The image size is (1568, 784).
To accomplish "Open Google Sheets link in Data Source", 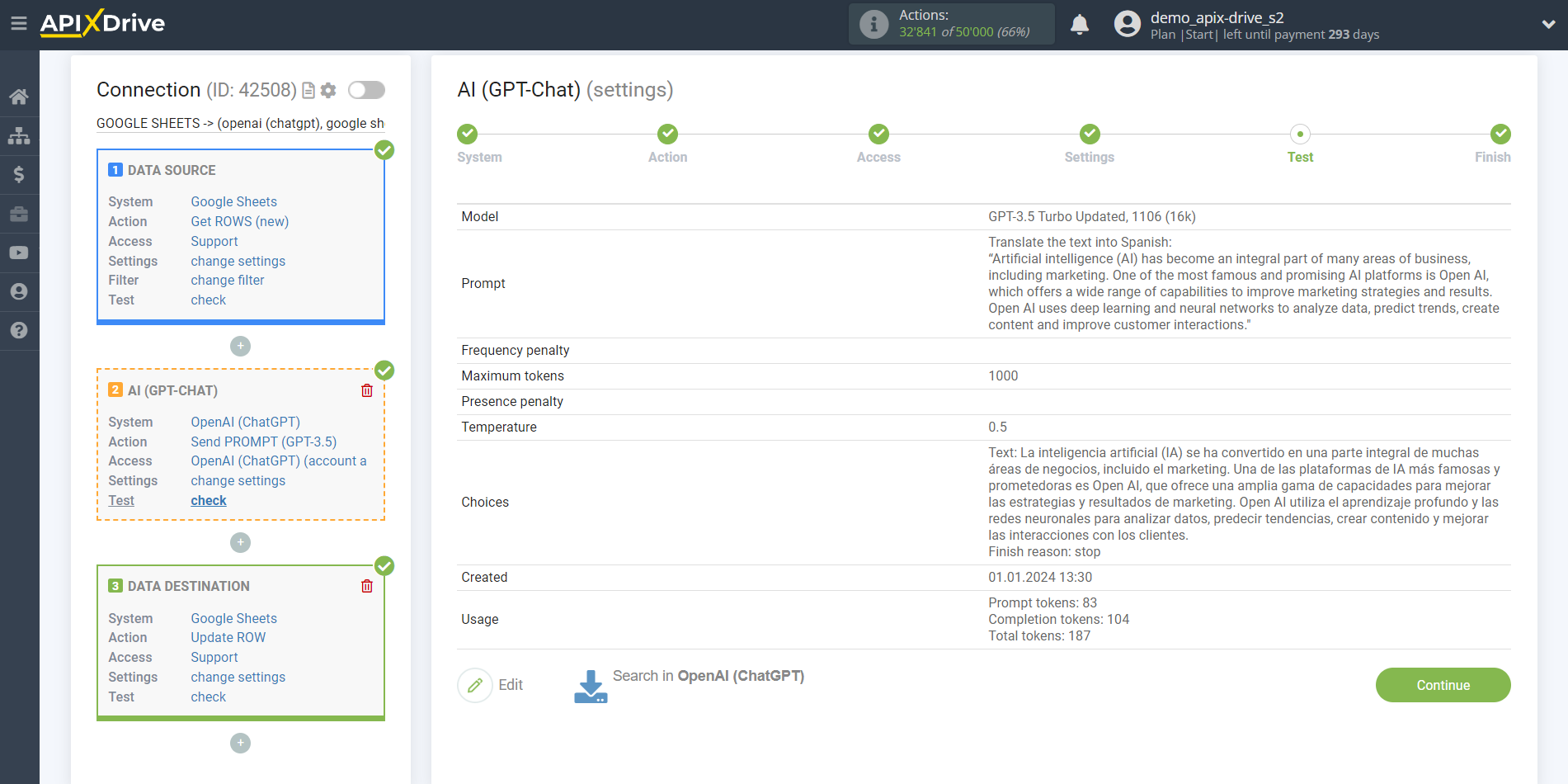I will 233,201.
